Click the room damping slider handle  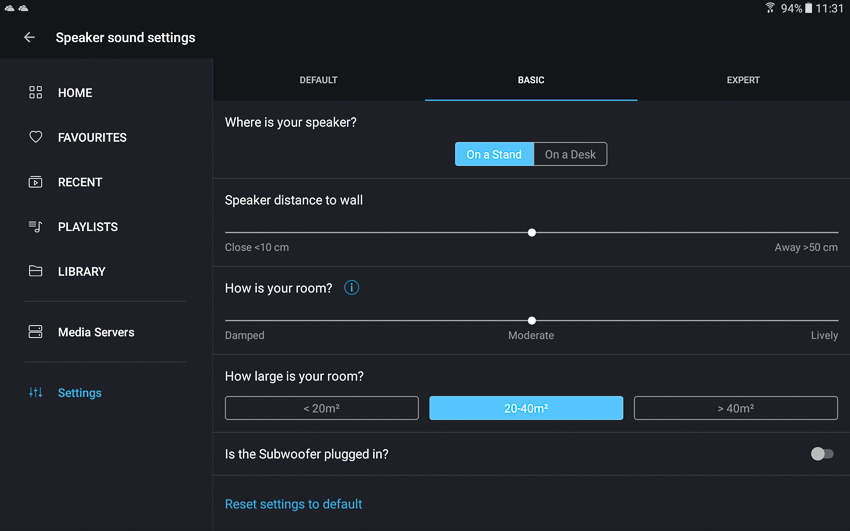532,321
